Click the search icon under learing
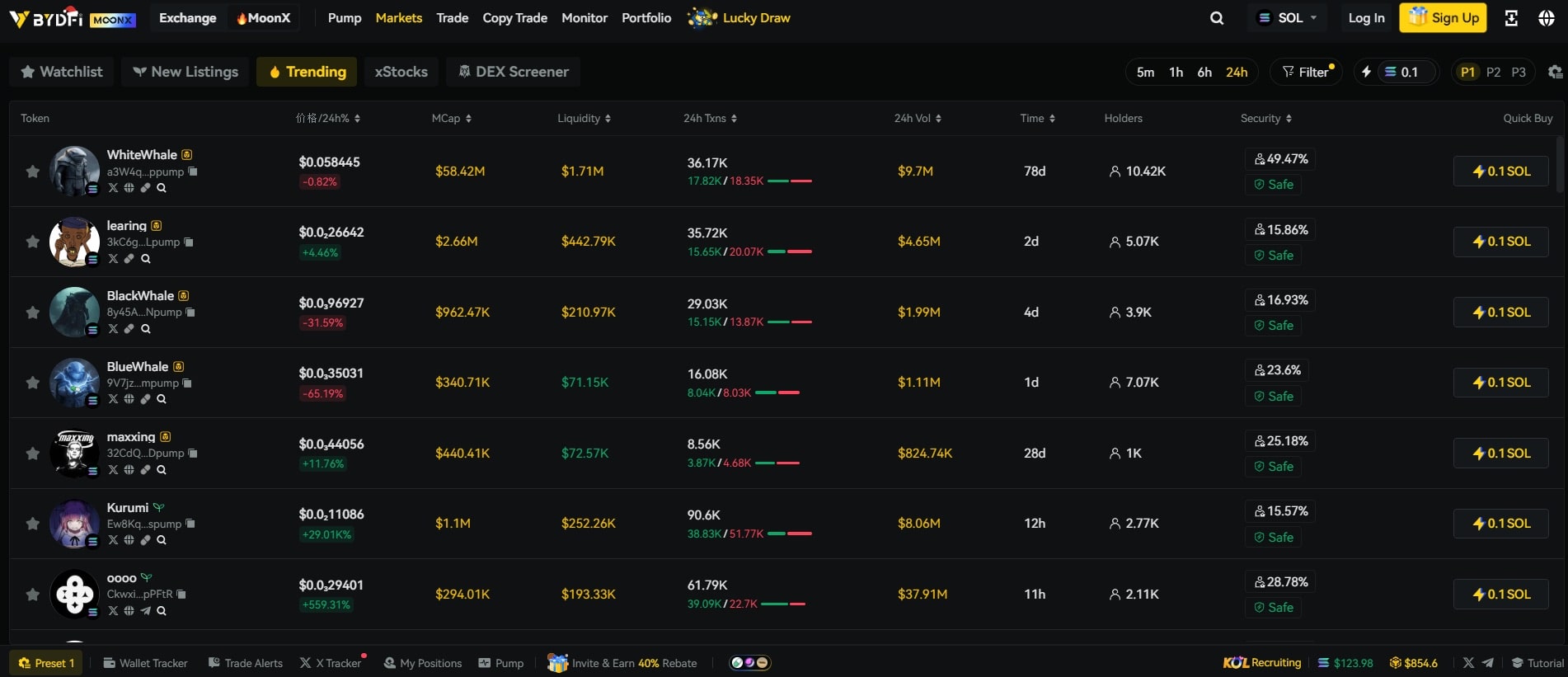This screenshot has height=677, width=1568. pos(146,258)
